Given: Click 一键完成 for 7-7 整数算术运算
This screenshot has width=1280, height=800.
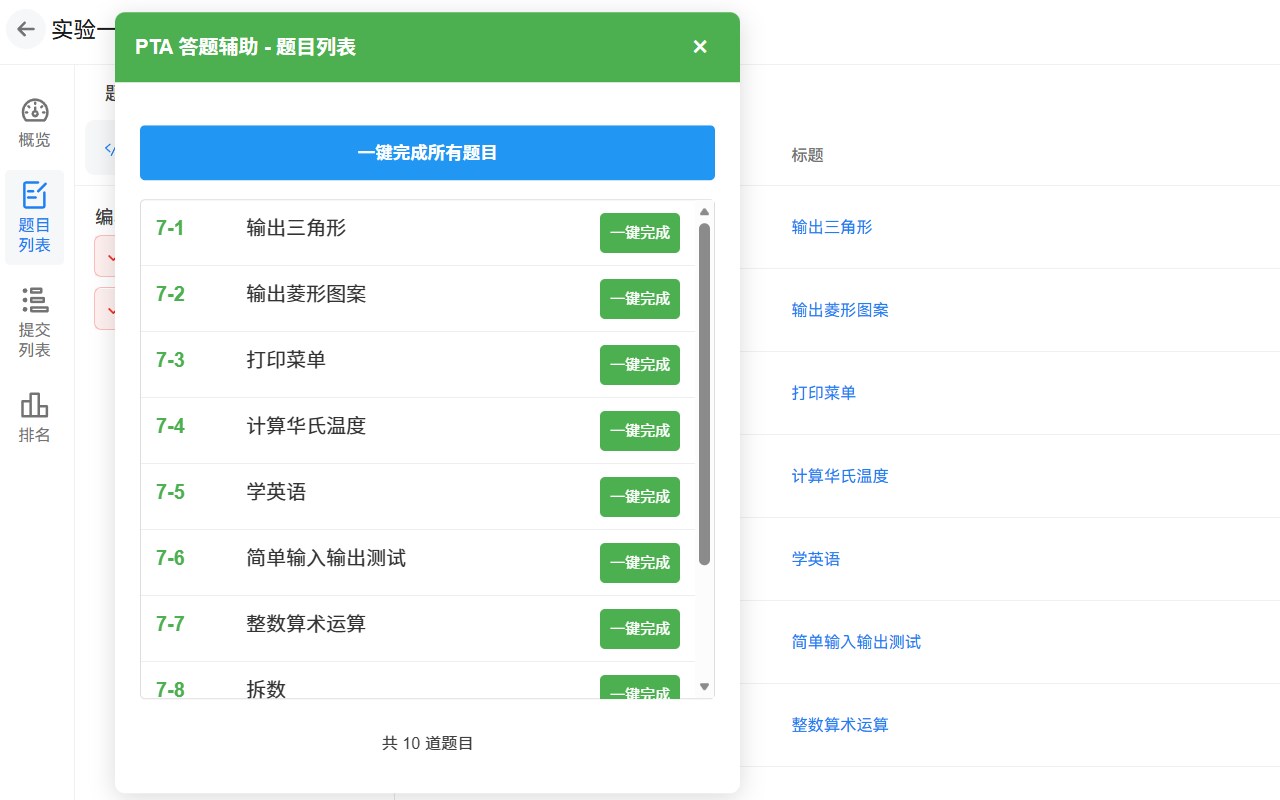Looking at the screenshot, I should 640,629.
